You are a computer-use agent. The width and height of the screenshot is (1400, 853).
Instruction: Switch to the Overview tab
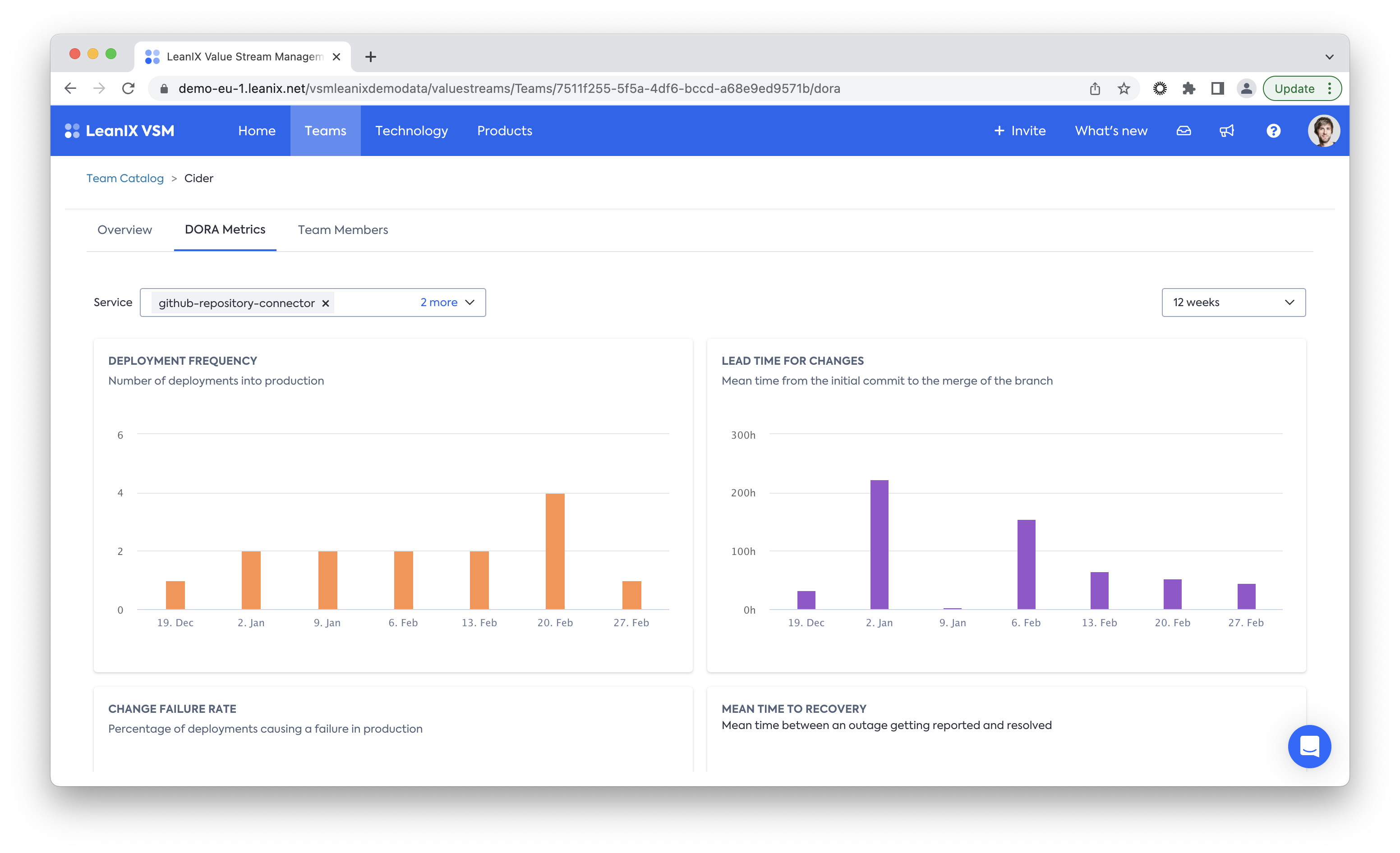[x=124, y=230]
